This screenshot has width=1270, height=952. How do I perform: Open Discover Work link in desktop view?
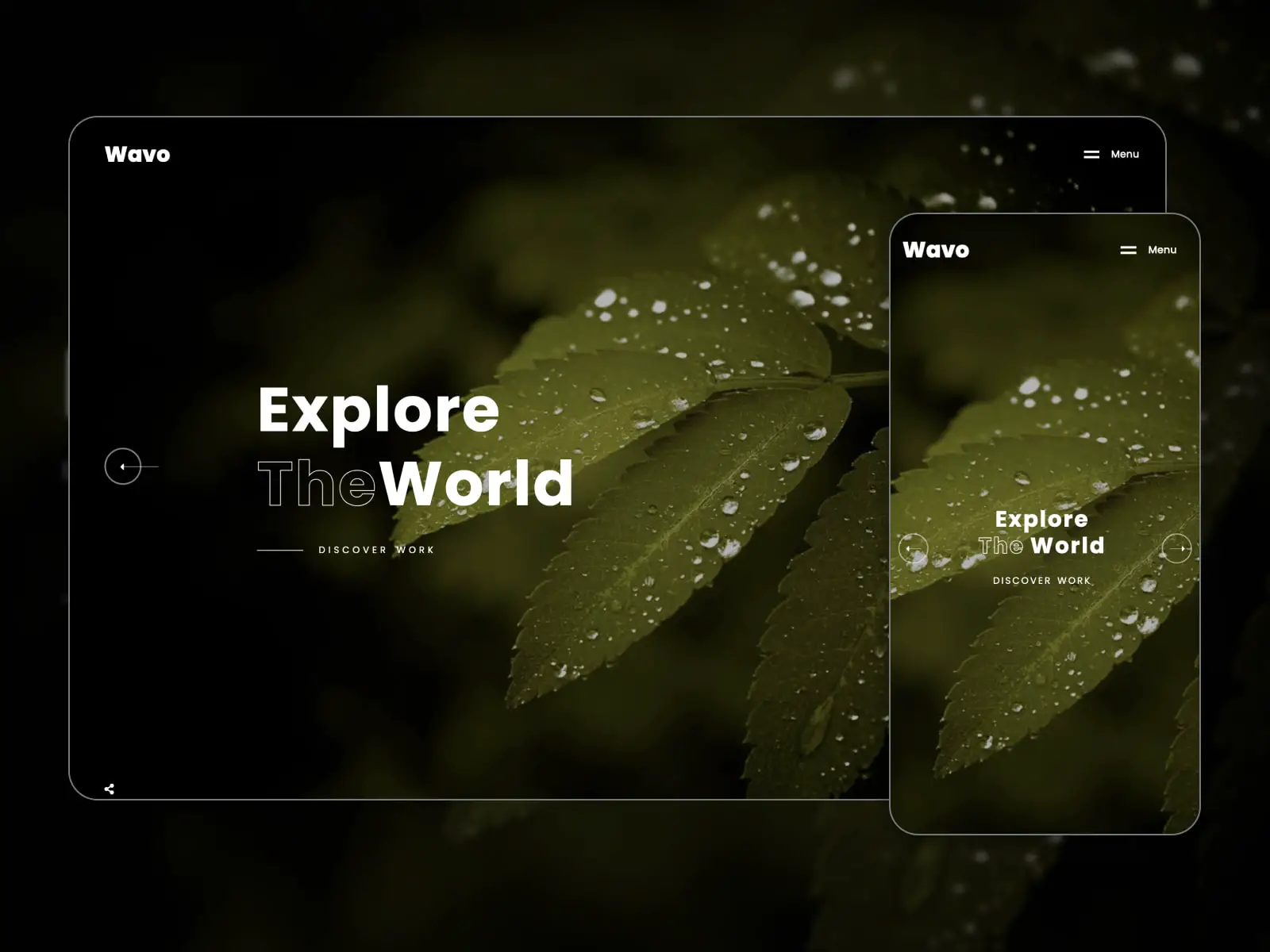376,550
